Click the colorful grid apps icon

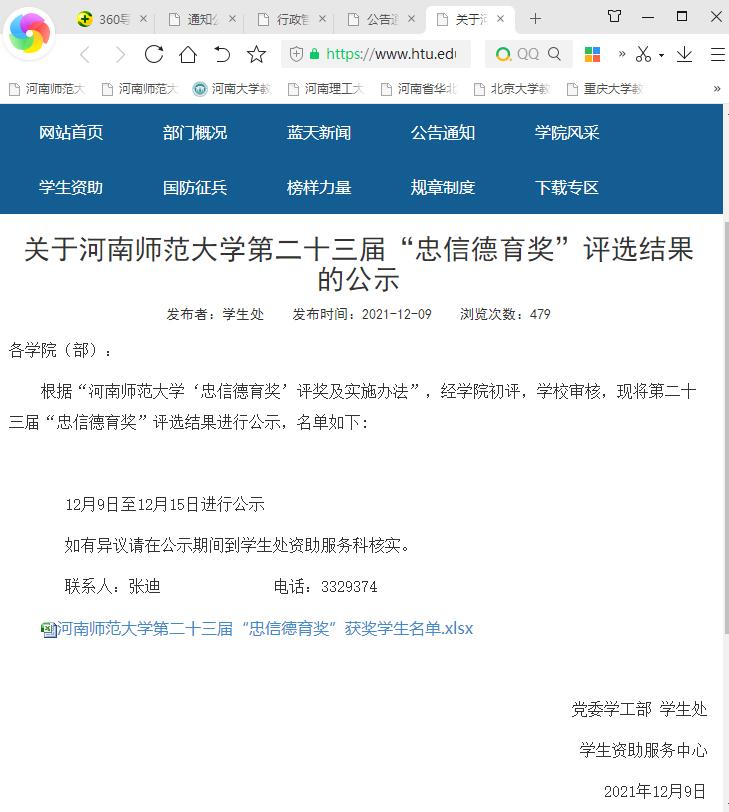593,54
